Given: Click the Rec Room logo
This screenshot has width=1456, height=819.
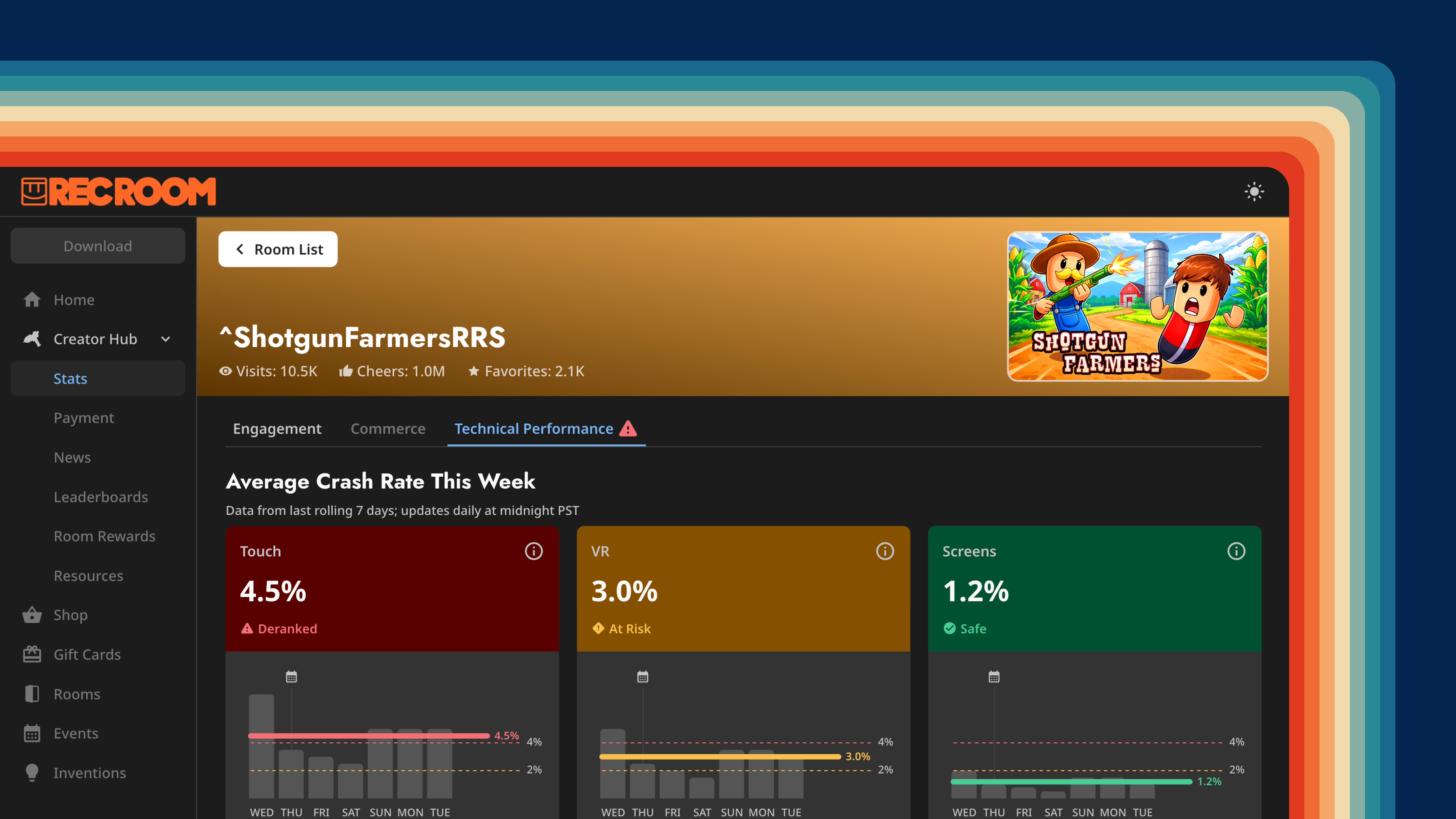Looking at the screenshot, I should (119, 192).
